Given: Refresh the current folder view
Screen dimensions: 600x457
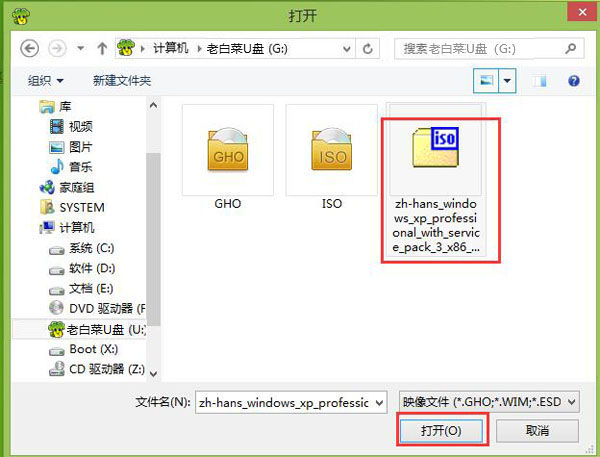Looking at the screenshot, I should tap(367, 49).
